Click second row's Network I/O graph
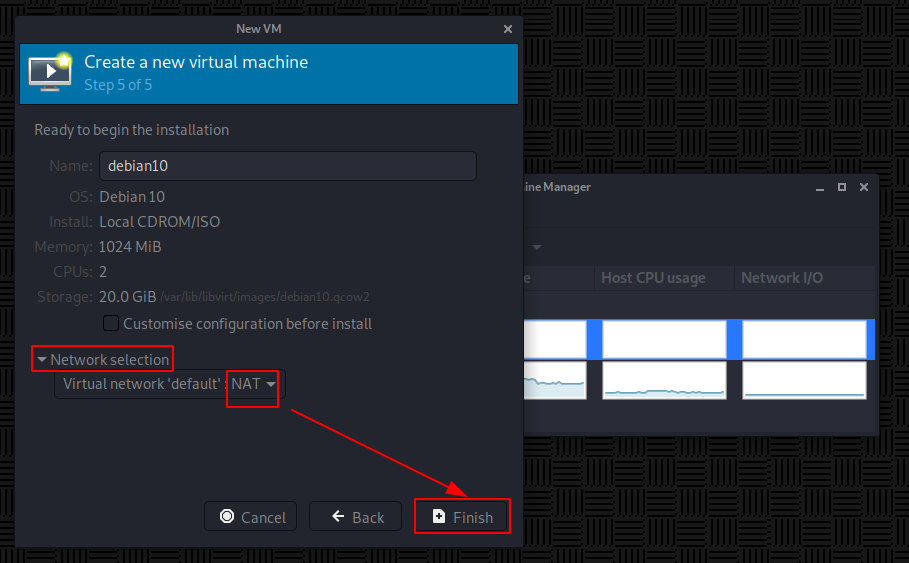909x563 pixels. 804,380
